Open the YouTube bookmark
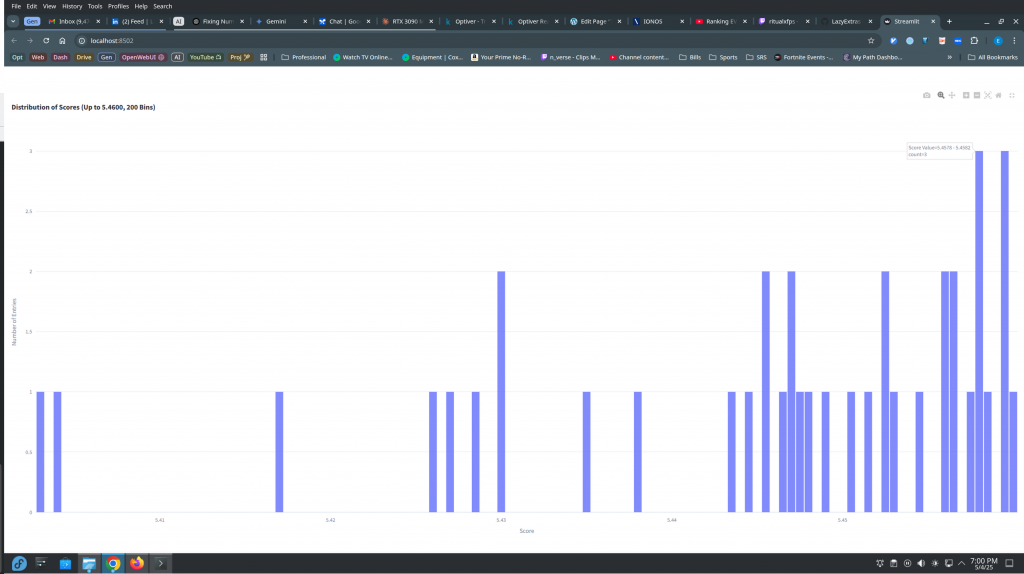This screenshot has width=1024, height=574. pos(205,57)
